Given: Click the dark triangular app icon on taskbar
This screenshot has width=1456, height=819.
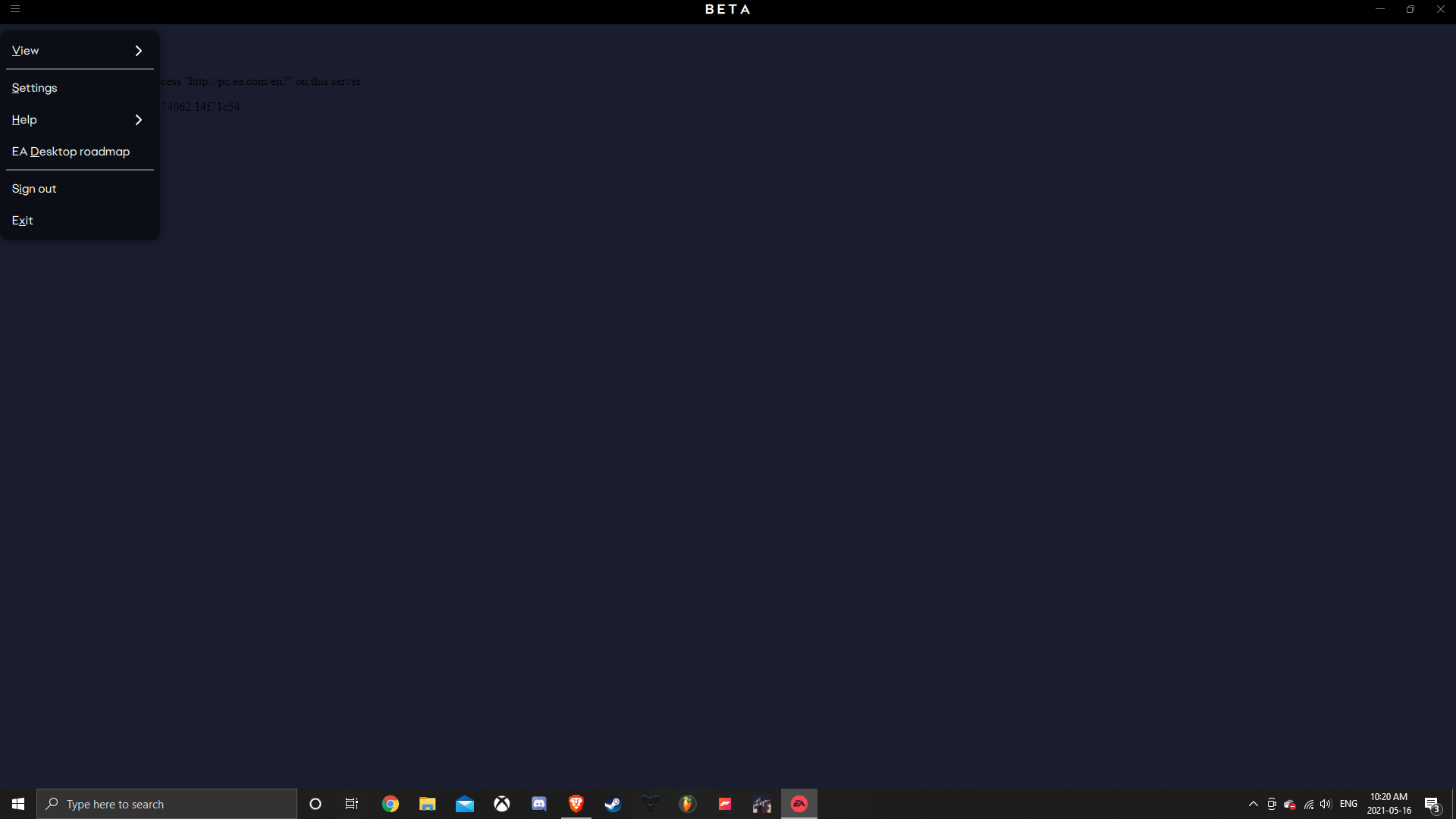Looking at the screenshot, I should click(x=651, y=804).
